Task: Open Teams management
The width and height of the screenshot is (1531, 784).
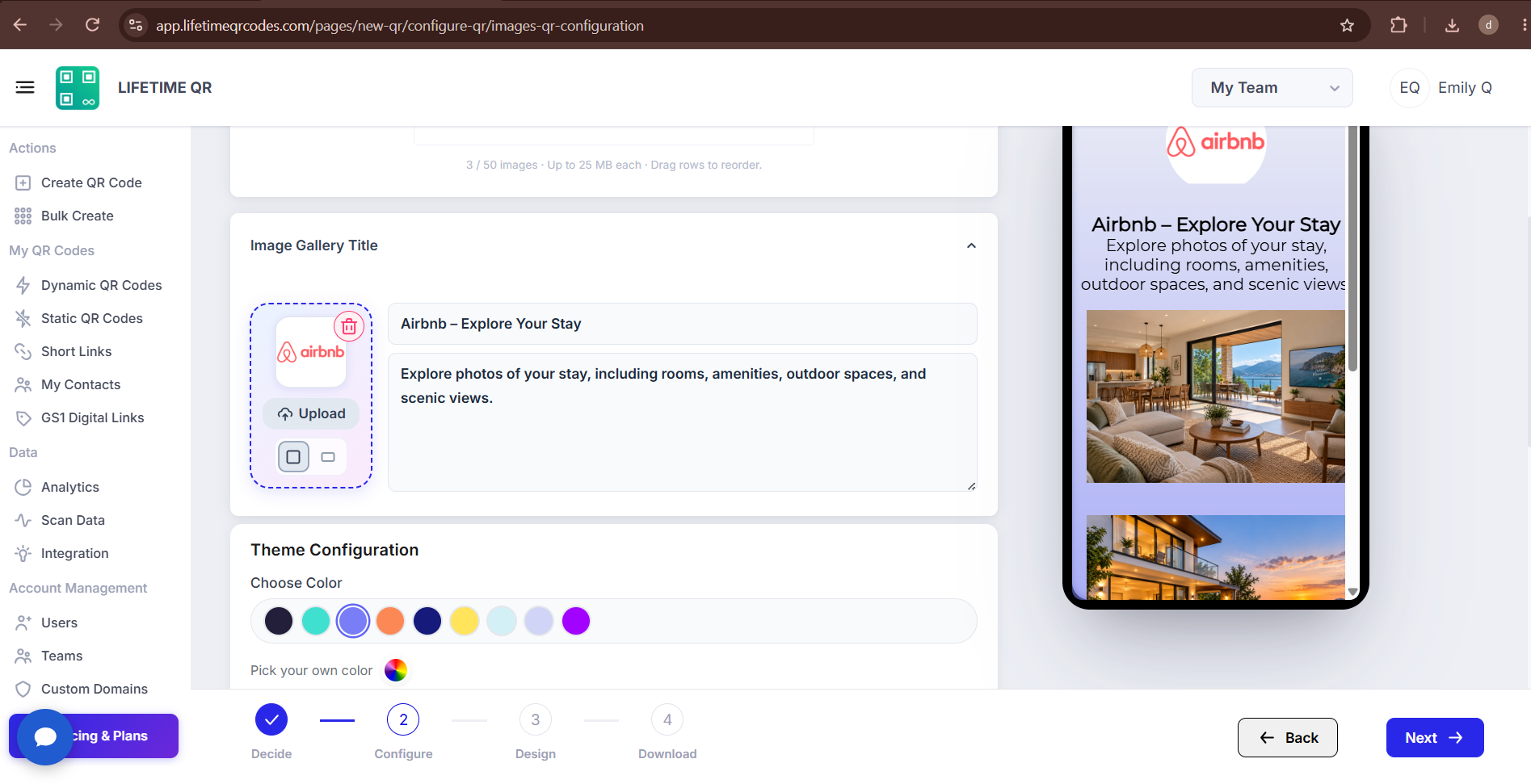Action: (61, 656)
